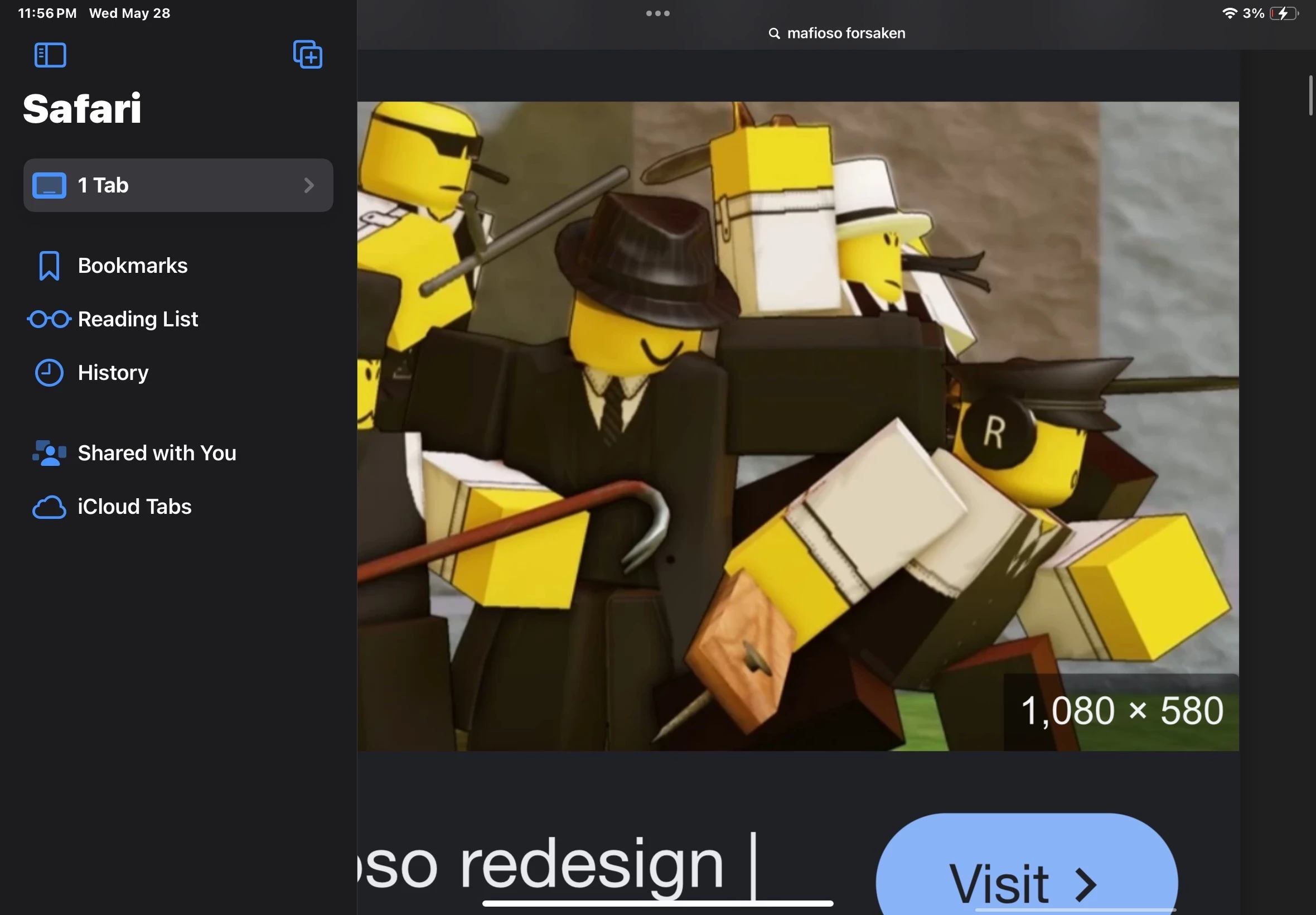The height and width of the screenshot is (915, 1316).
Task: Click the Reading List glasses icon
Action: [49, 319]
